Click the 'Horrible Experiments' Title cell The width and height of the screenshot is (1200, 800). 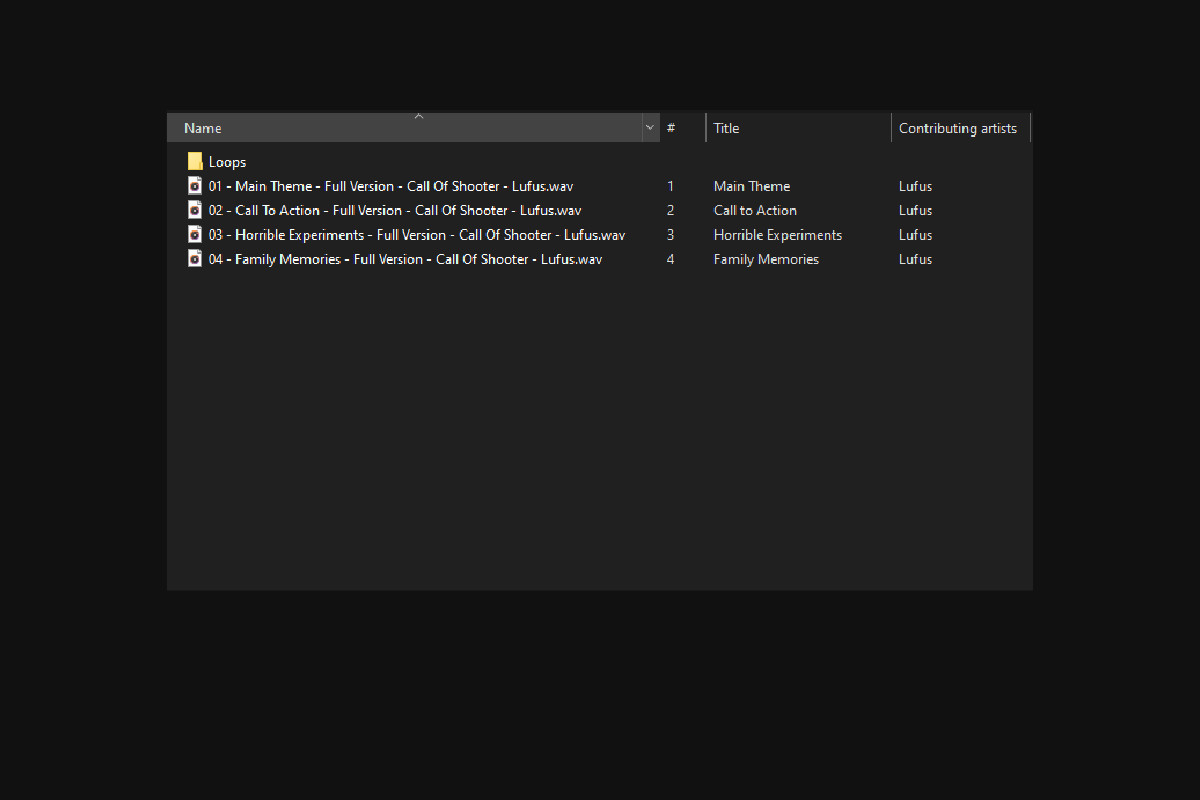pos(777,235)
